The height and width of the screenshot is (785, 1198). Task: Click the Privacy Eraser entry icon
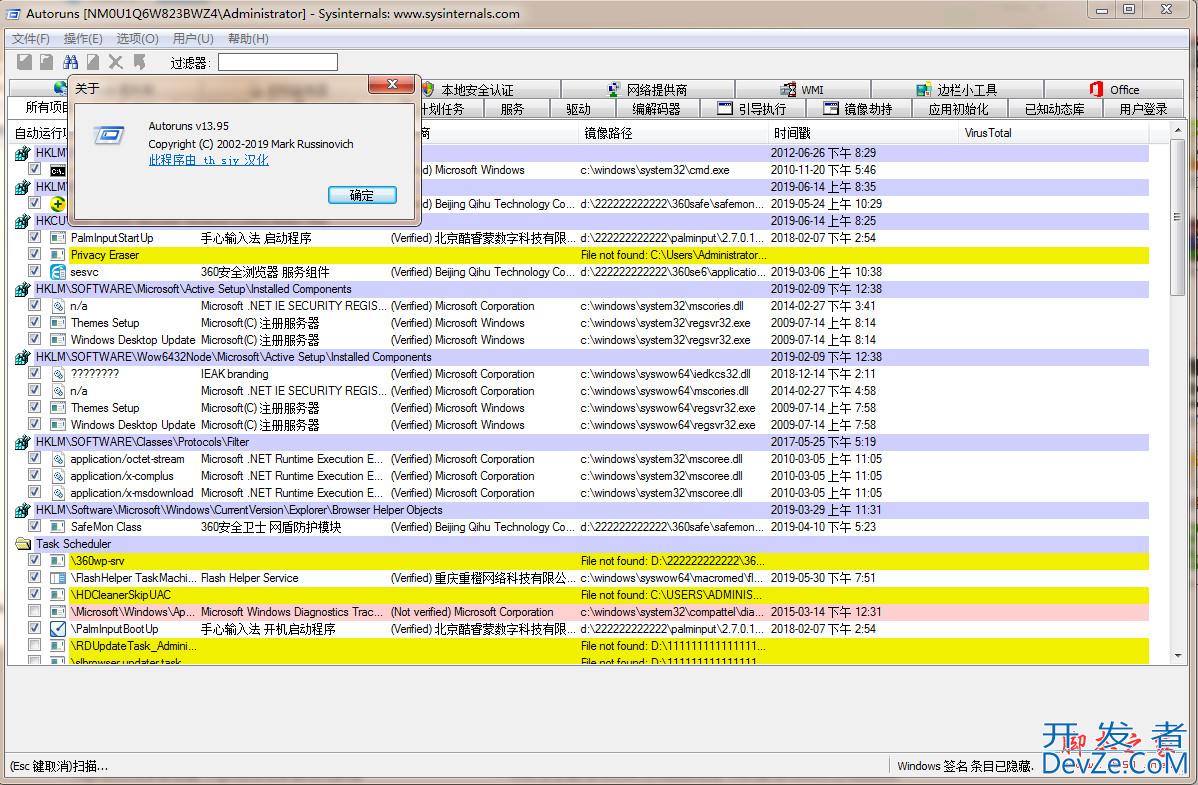57,255
